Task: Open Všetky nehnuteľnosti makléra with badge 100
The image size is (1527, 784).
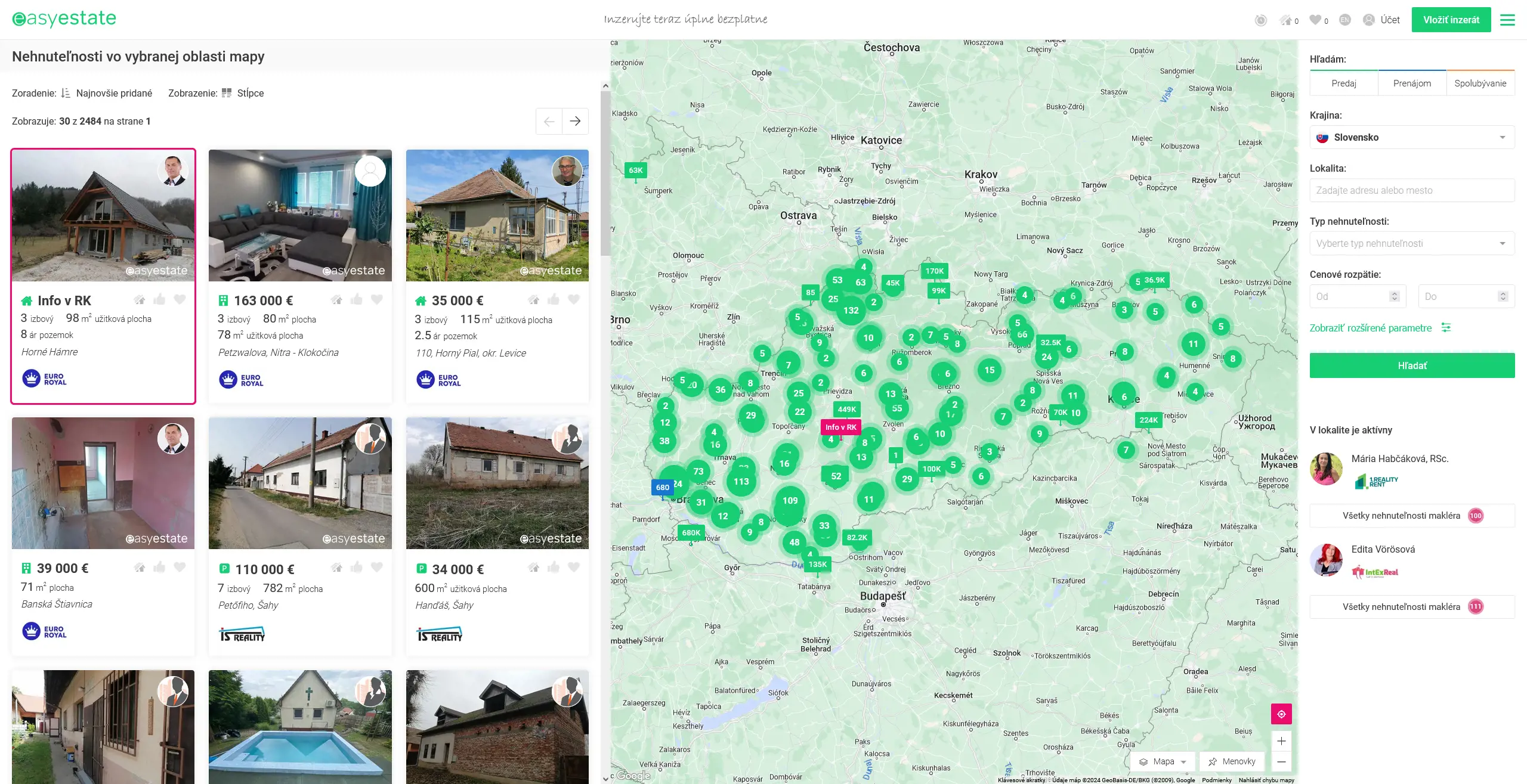Action: point(1412,516)
